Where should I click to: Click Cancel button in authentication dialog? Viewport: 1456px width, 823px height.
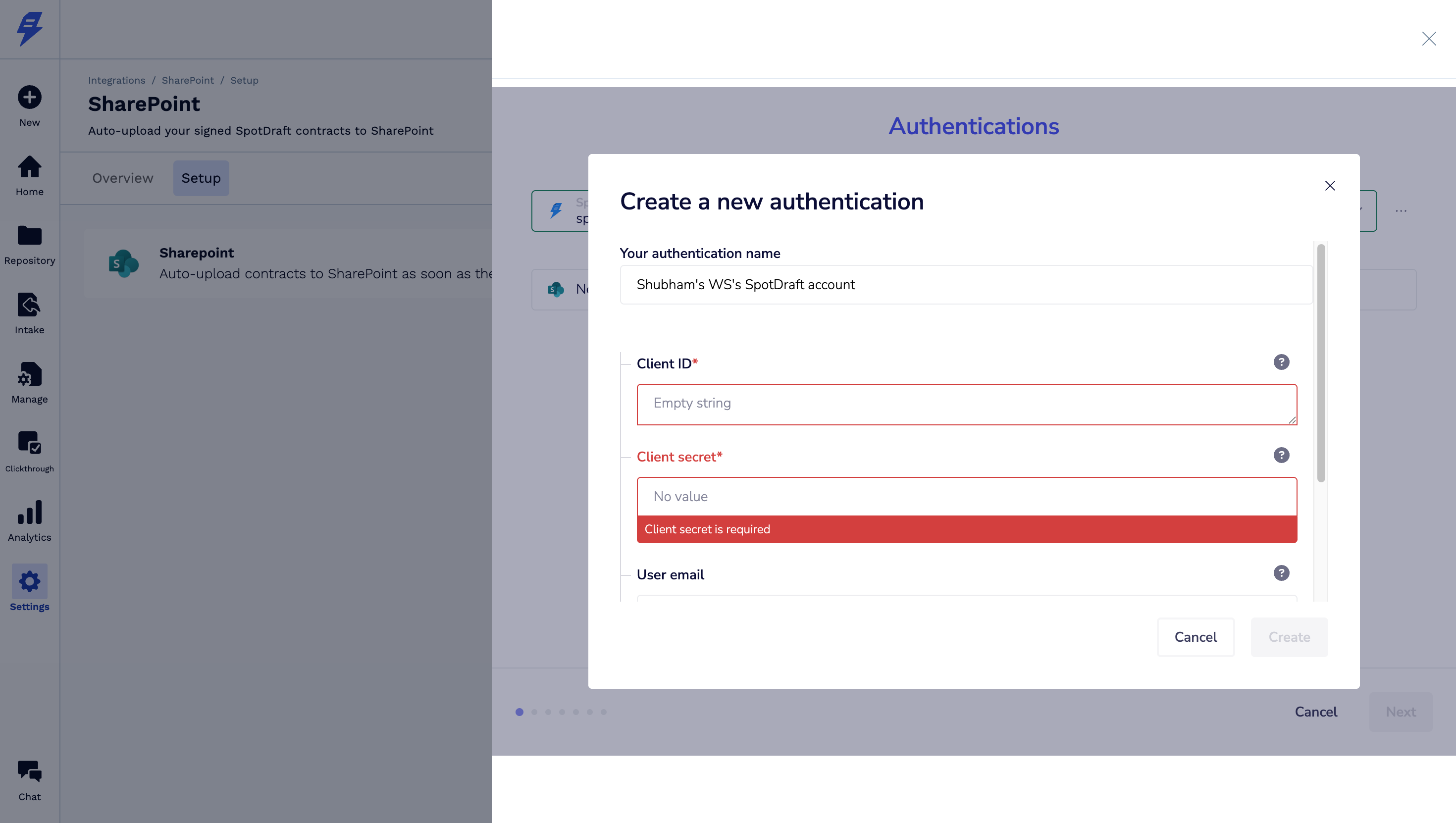(x=1195, y=637)
